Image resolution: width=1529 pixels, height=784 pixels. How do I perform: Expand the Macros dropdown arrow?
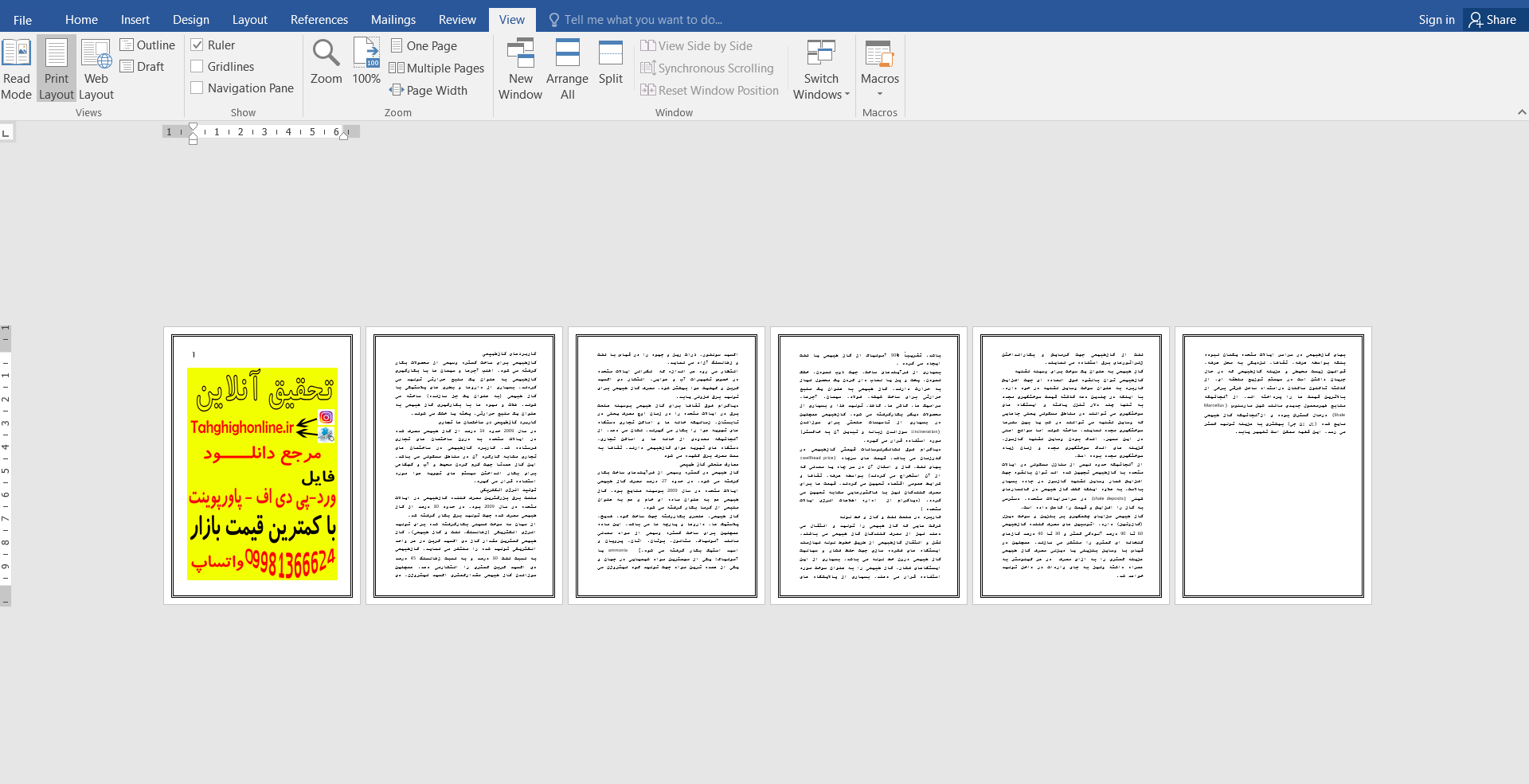pos(880,94)
